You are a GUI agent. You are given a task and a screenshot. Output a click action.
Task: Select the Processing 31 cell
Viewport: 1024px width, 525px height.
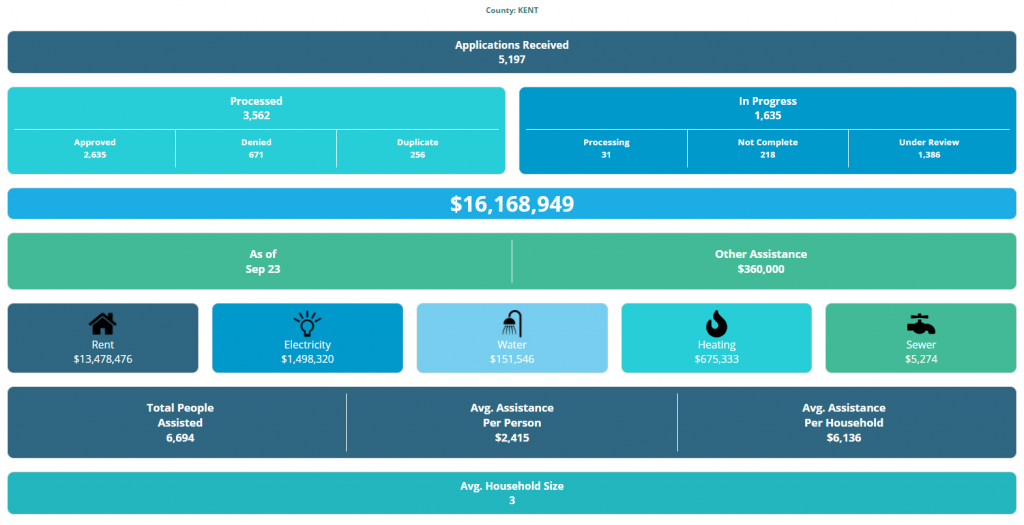coord(606,149)
